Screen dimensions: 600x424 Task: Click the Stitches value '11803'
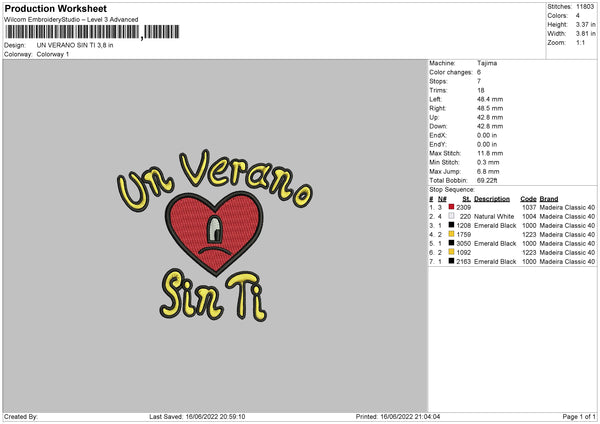point(585,7)
